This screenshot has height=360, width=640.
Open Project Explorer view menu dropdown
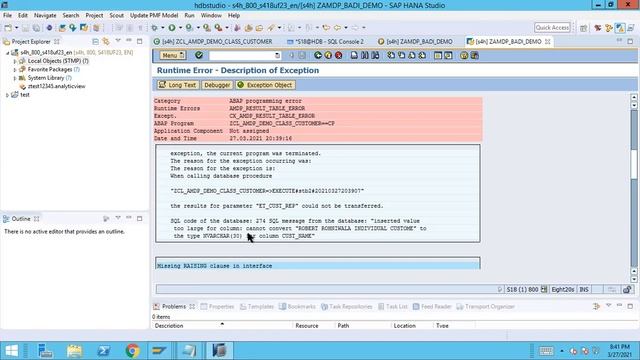tap(118, 41)
